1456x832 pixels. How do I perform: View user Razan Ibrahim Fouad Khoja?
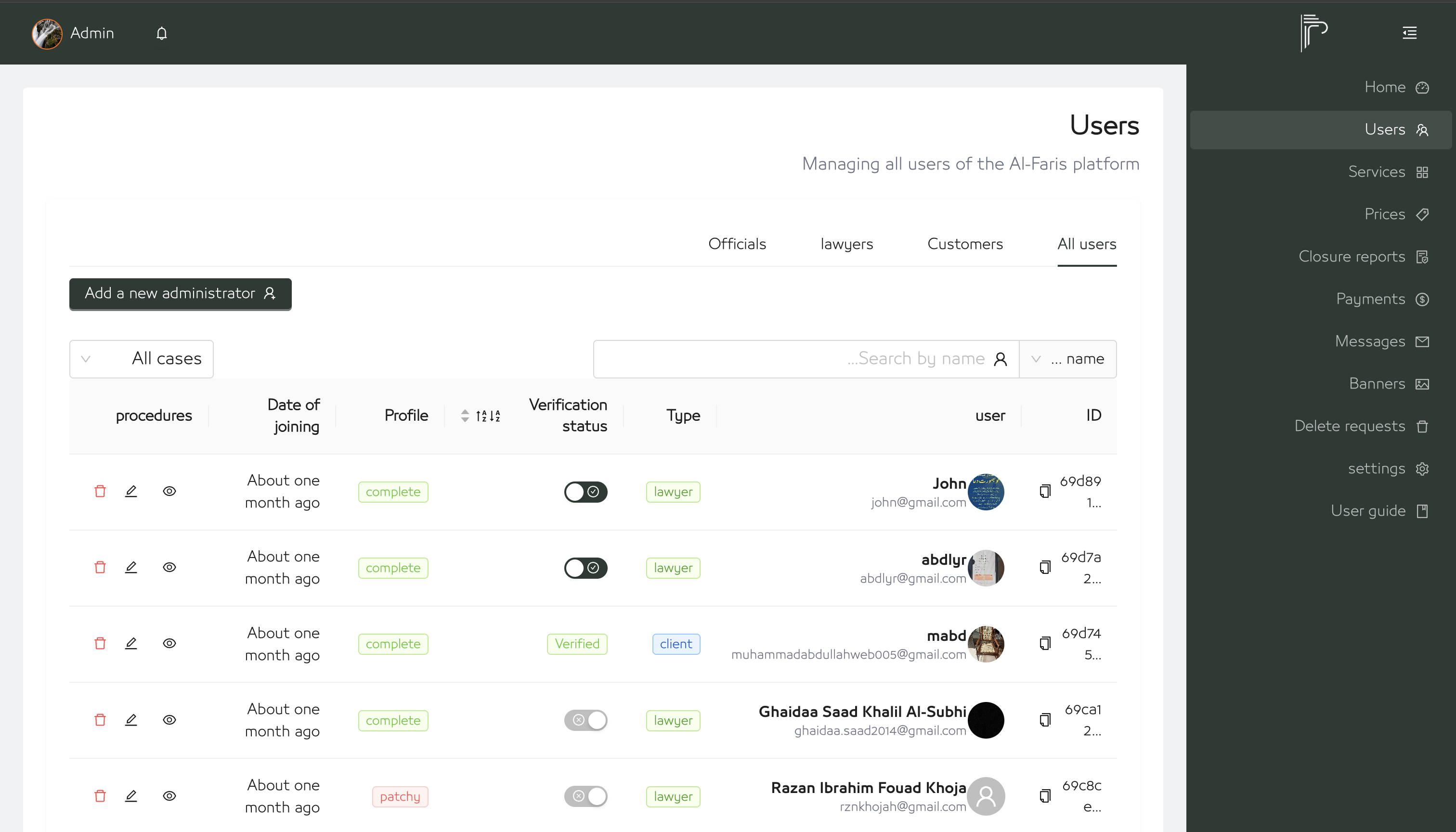[x=169, y=796]
